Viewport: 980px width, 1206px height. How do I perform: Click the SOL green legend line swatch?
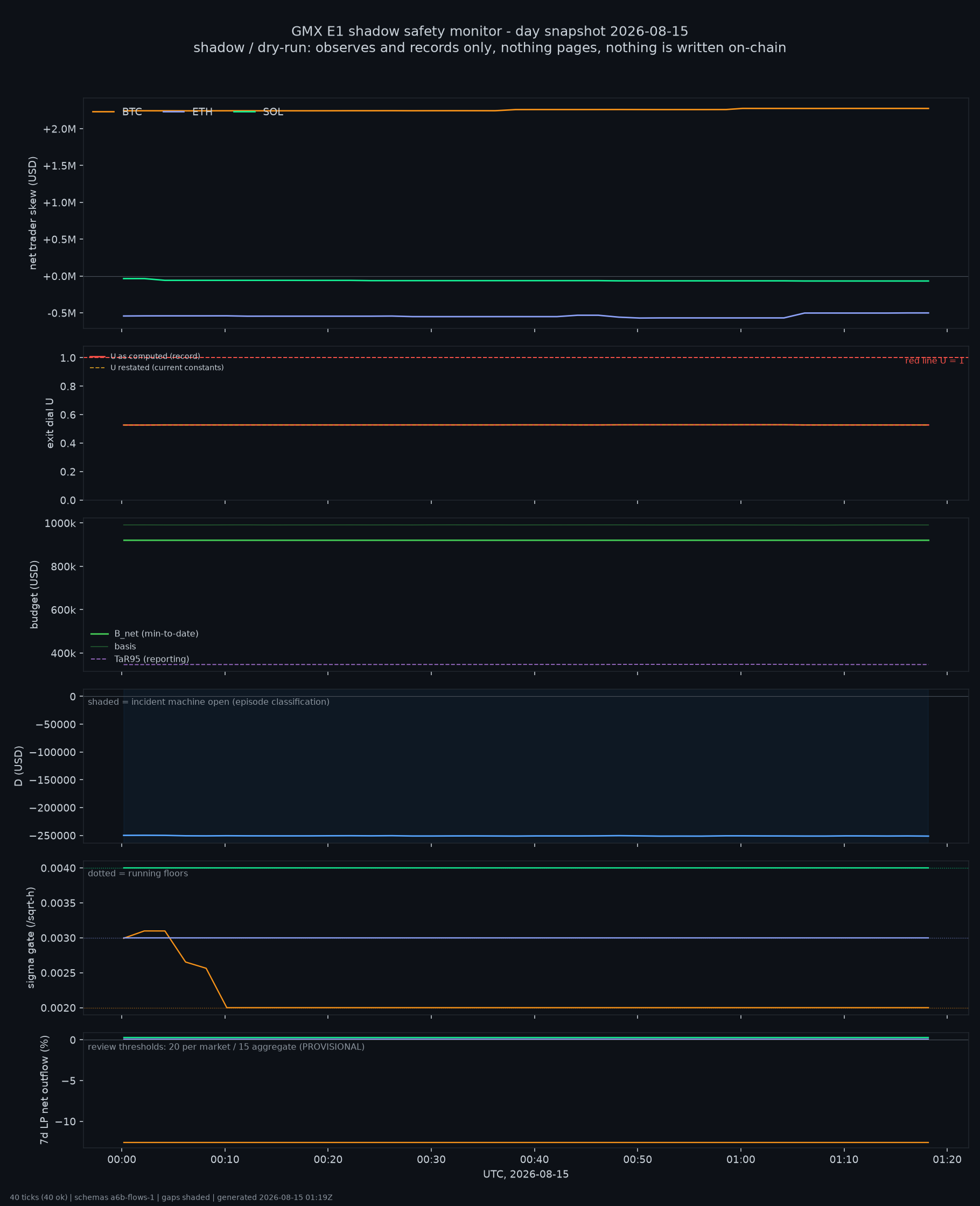[x=244, y=112]
